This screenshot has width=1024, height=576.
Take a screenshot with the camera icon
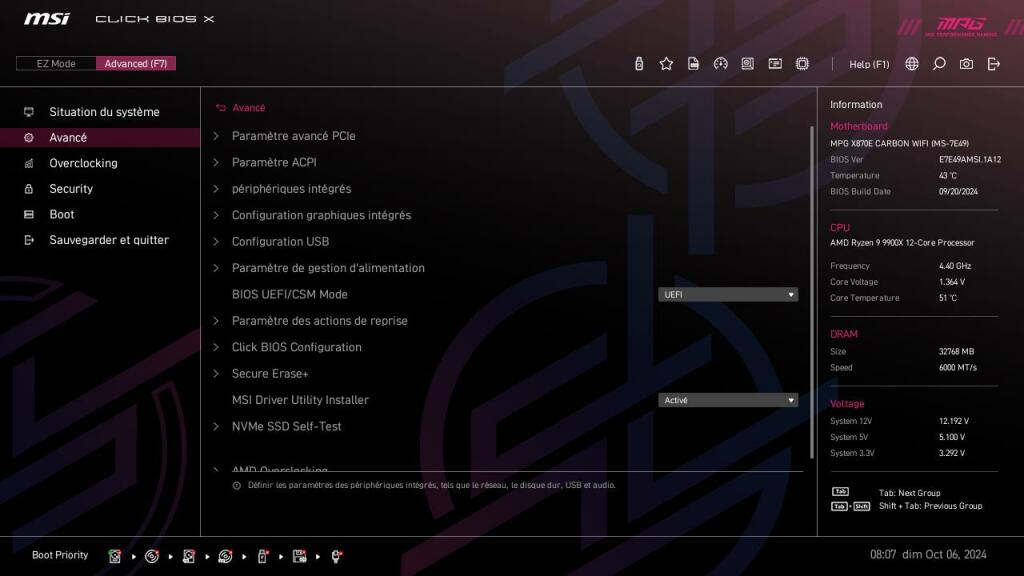[965, 63]
